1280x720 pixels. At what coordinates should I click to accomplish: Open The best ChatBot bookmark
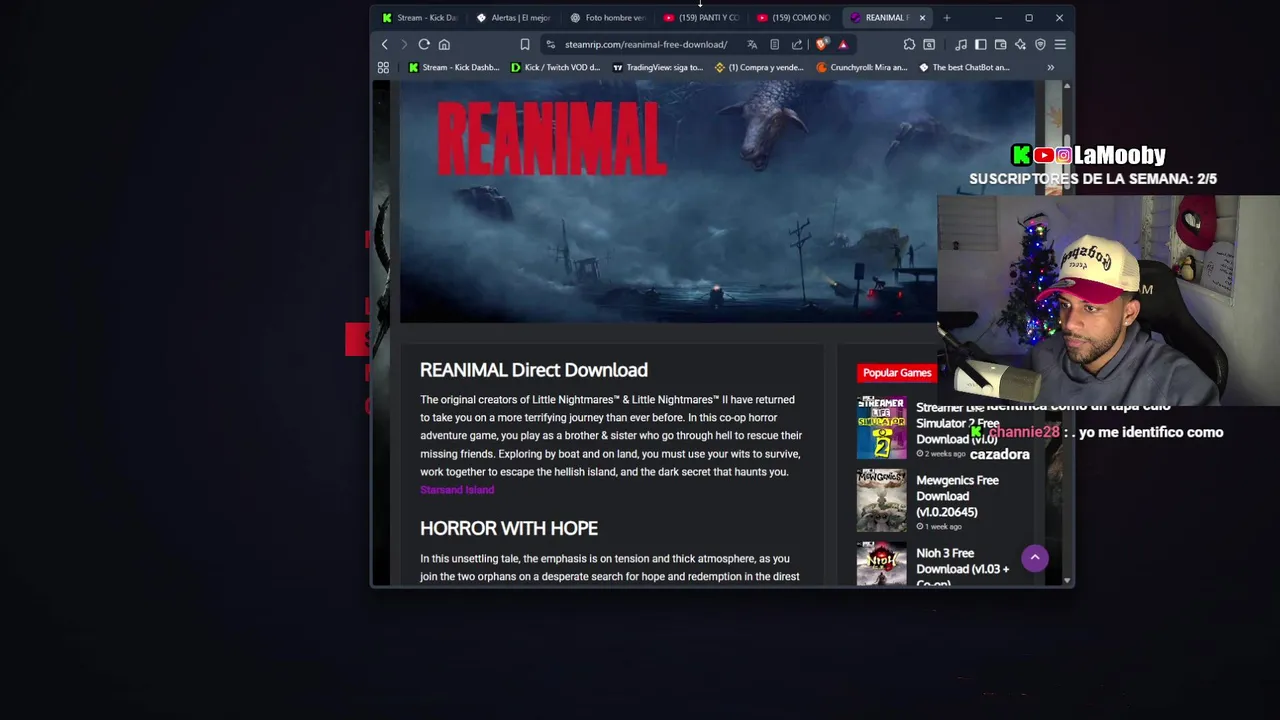965,67
